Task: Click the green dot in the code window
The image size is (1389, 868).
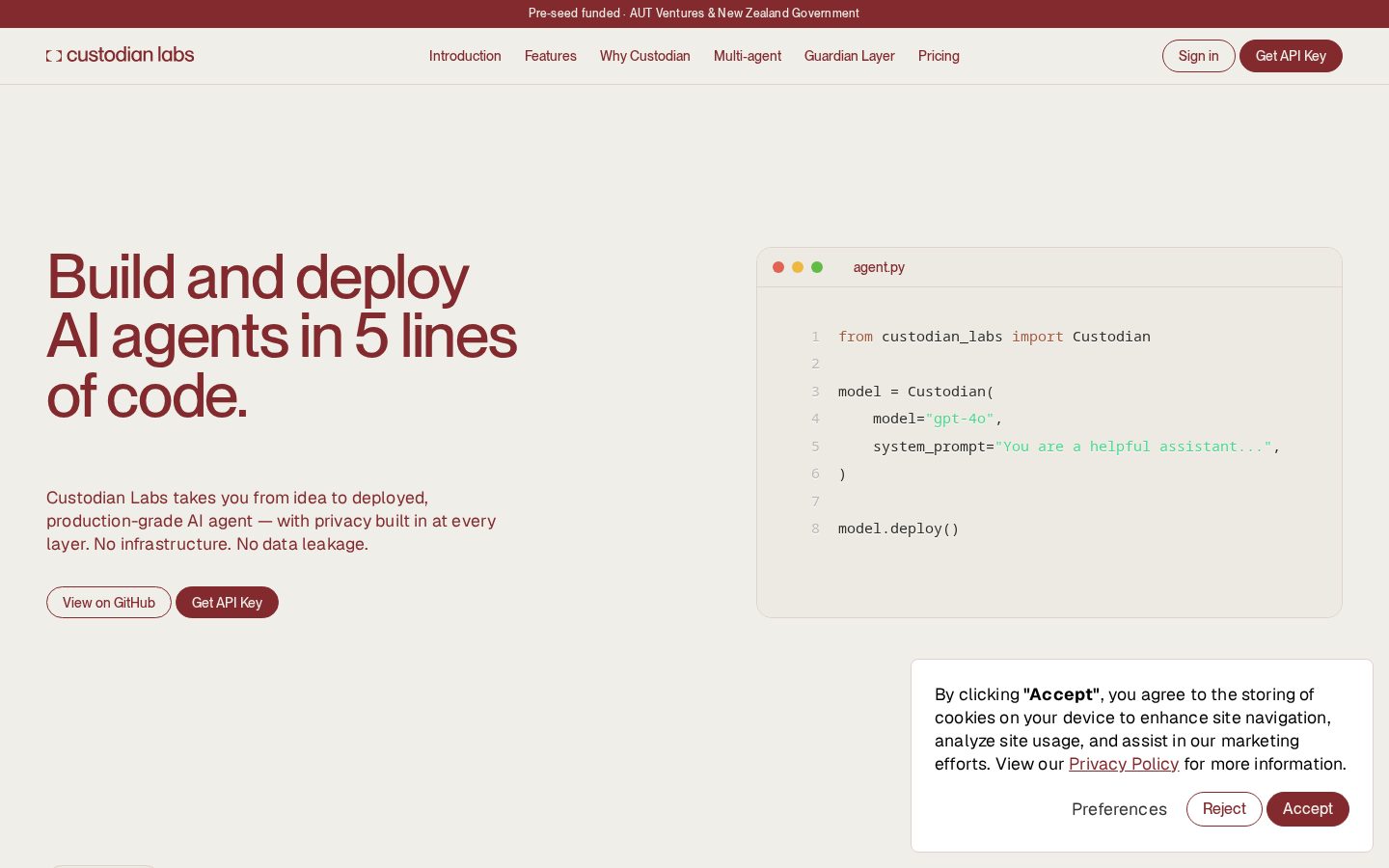Action: pyautogui.click(x=817, y=267)
